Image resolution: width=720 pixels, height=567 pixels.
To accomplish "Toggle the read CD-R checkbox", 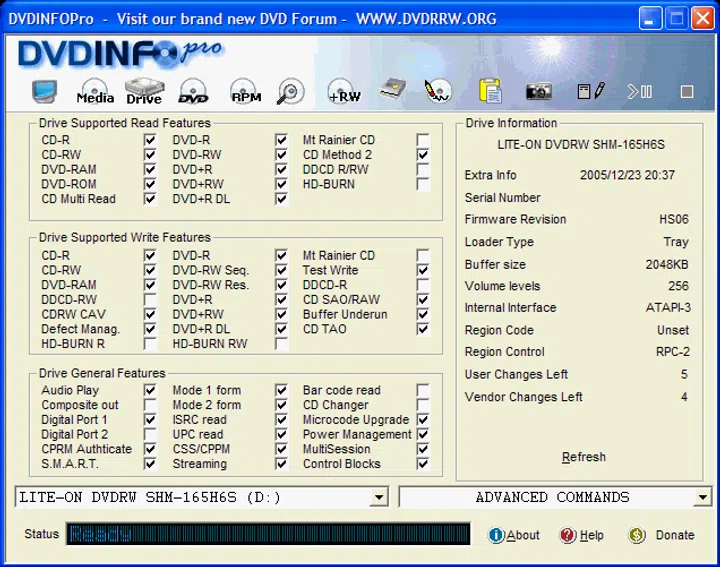I will 150,140.
